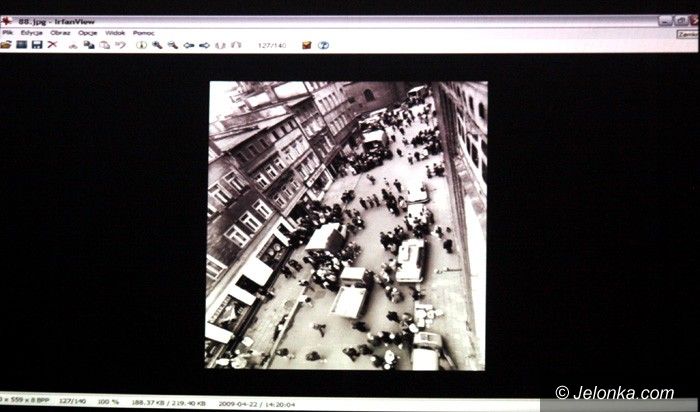Screen dimensions: 700x412
Task: Click the displayed black-and-white street photo
Action: tap(346, 225)
